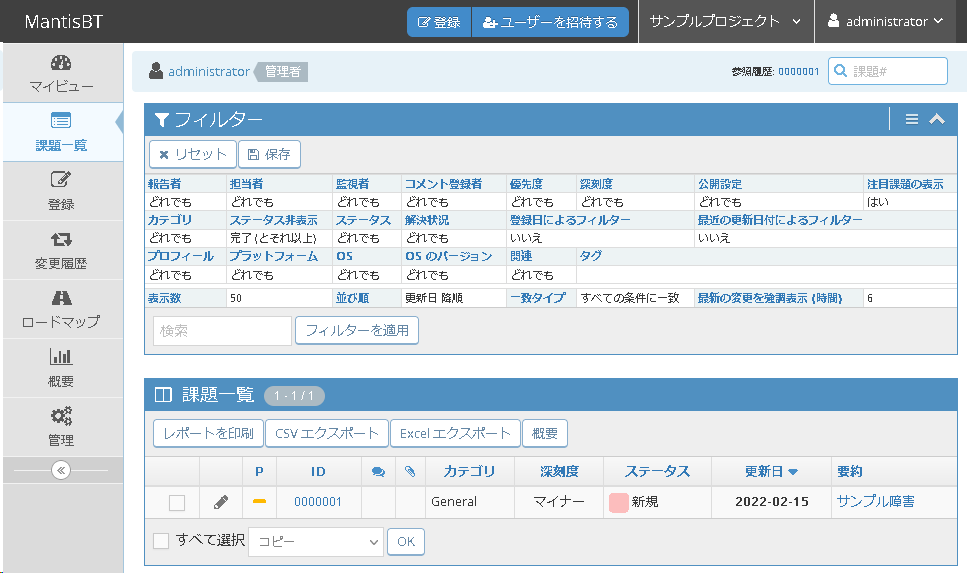The image size is (967, 573).
Task: Tick the すべて選択 checkbox
Action: (x=161, y=541)
